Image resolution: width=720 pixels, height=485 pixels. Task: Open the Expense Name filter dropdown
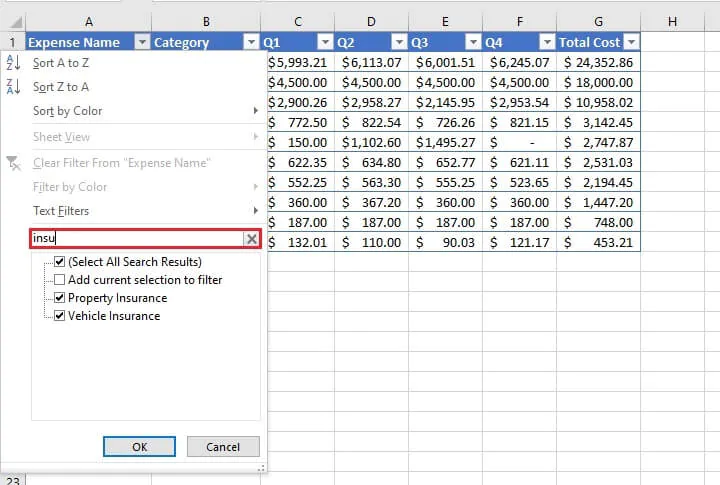142,42
